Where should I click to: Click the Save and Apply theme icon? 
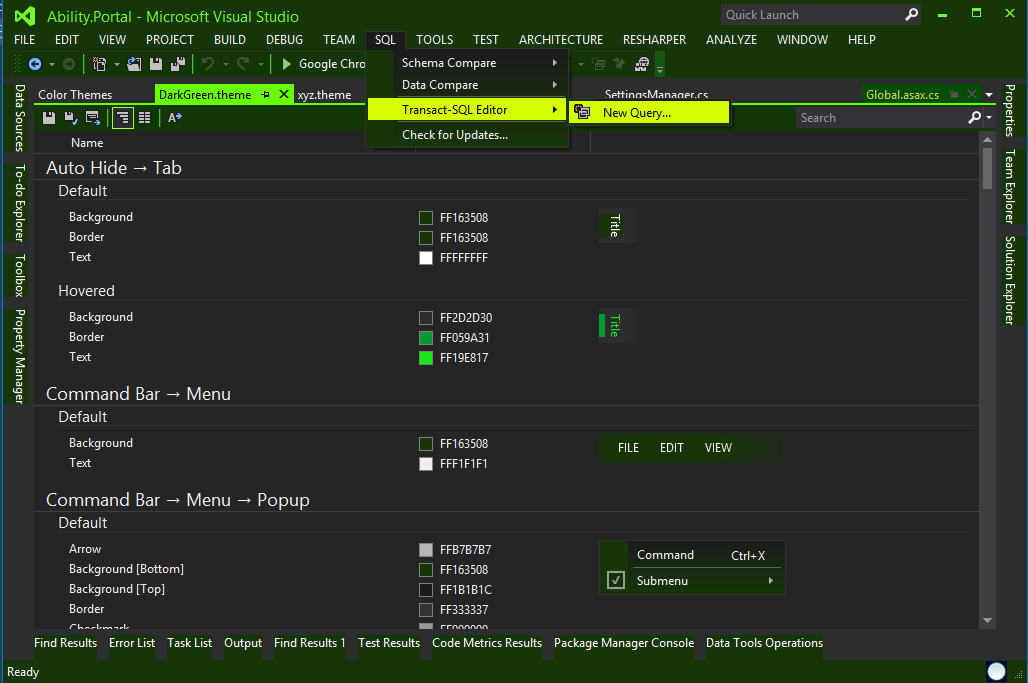click(71, 117)
